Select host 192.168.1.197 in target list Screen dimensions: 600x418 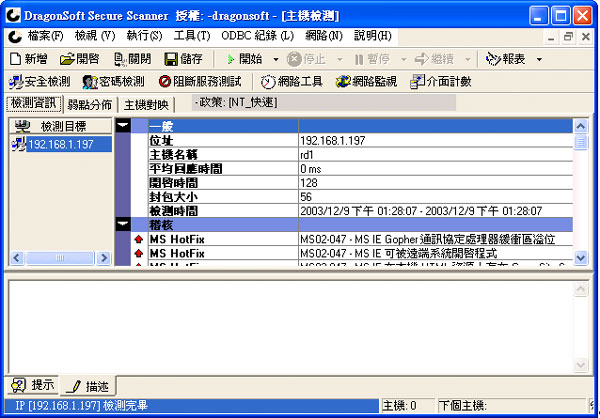(60, 144)
